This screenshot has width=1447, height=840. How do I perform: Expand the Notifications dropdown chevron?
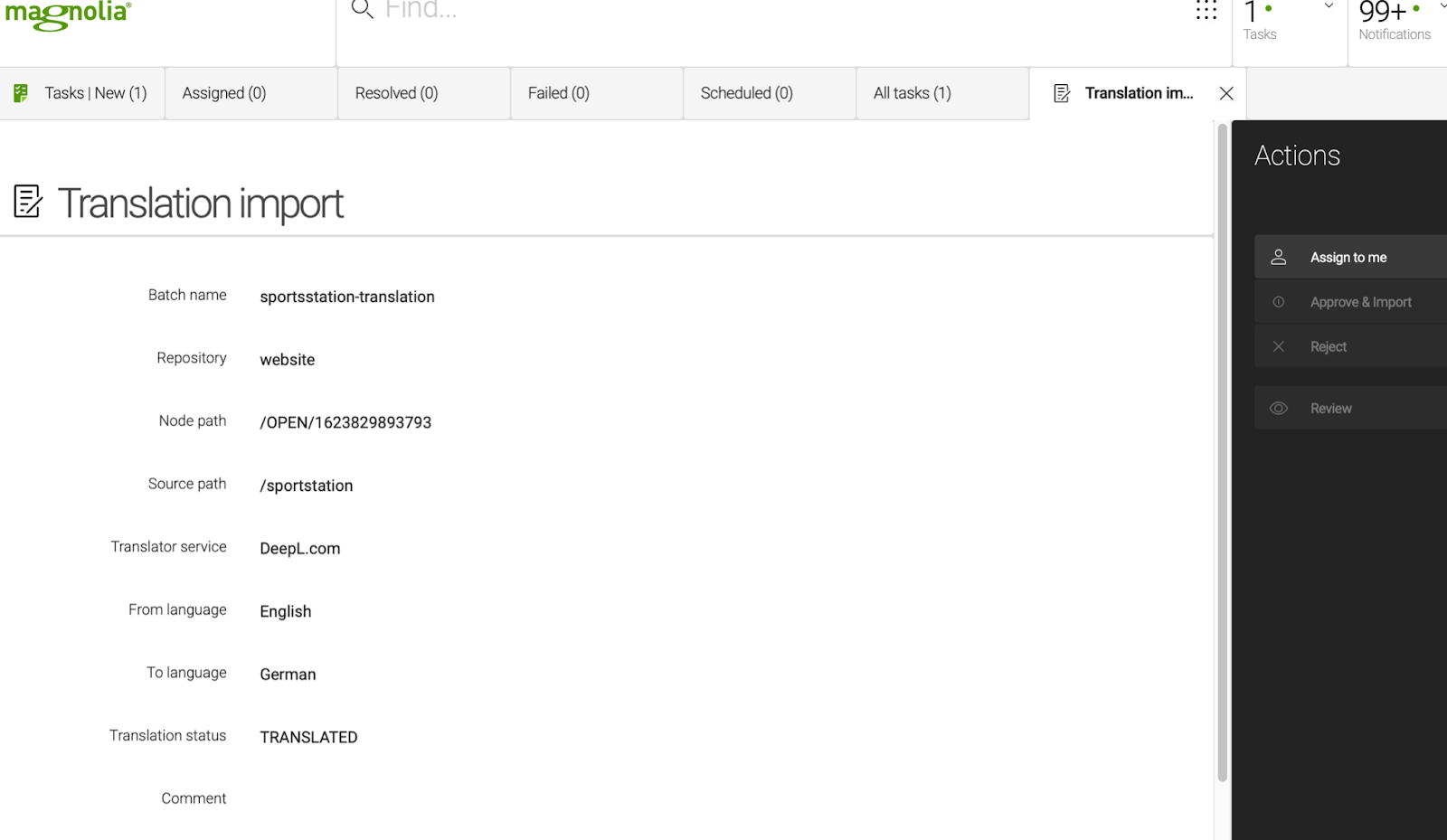click(x=1442, y=6)
